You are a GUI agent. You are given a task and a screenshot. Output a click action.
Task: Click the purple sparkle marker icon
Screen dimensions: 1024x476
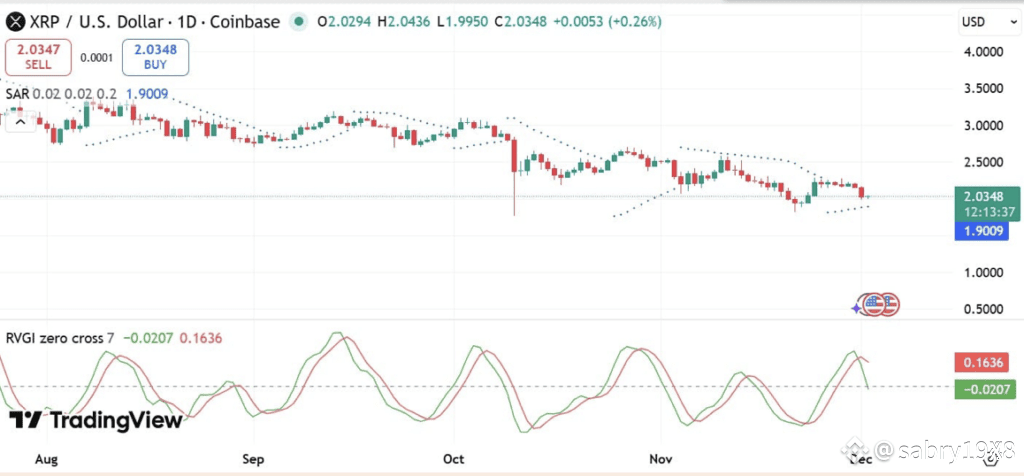[x=856, y=308]
